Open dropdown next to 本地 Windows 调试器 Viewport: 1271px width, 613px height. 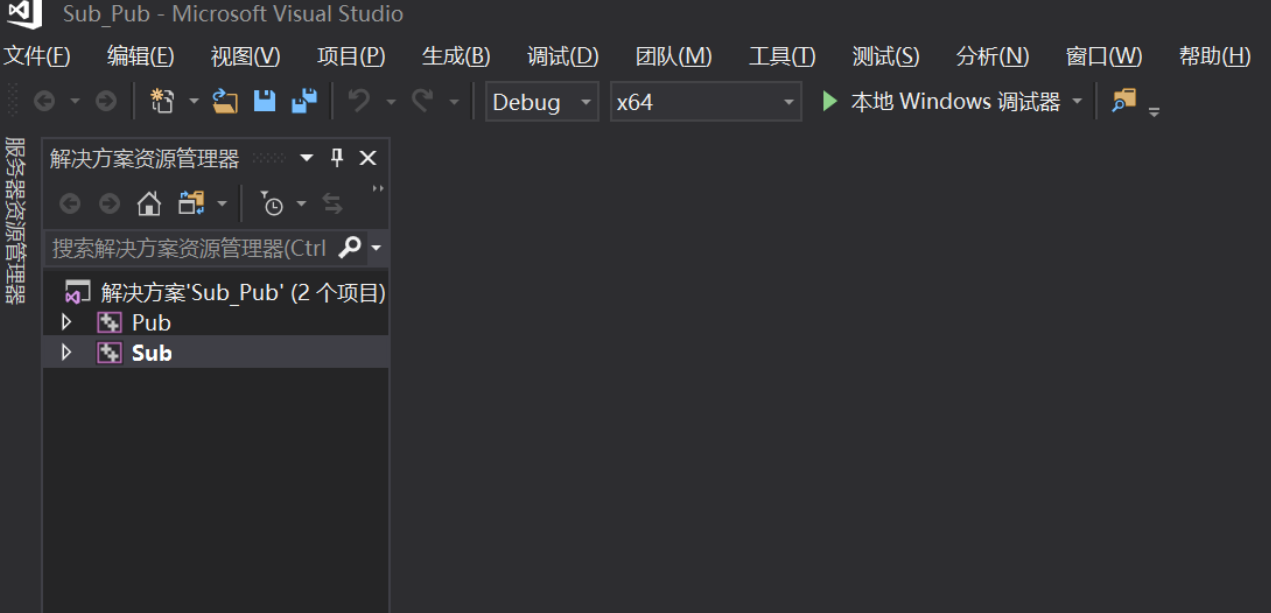1077,102
